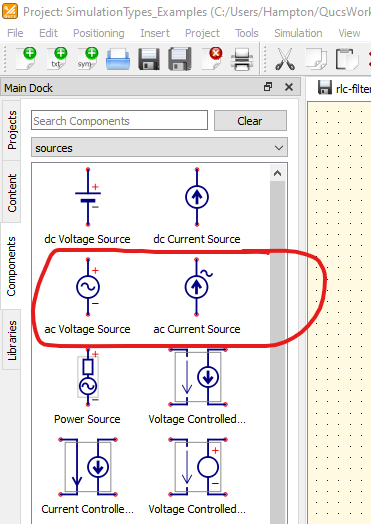Close the current document icon

212,58
